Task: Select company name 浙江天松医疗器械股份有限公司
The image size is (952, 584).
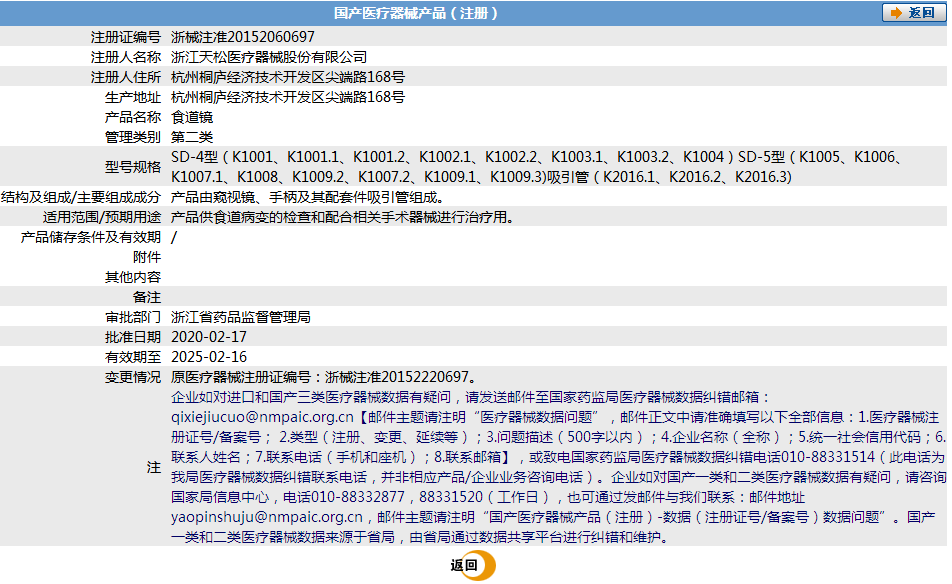Action: pos(269,57)
